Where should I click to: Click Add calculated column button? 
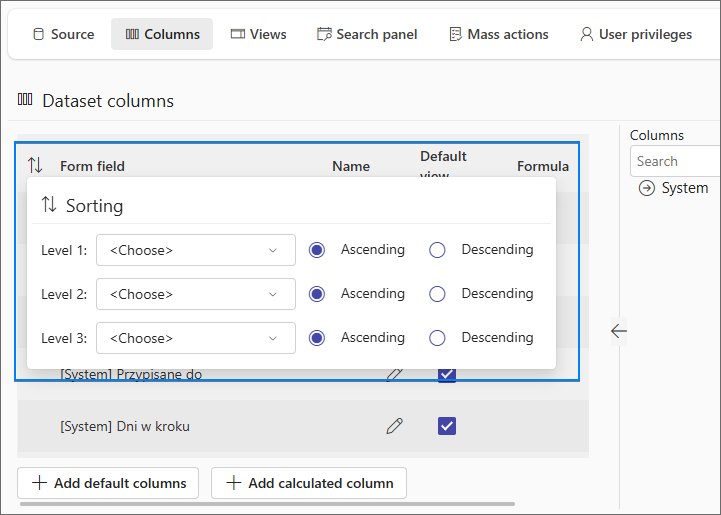coord(309,483)
